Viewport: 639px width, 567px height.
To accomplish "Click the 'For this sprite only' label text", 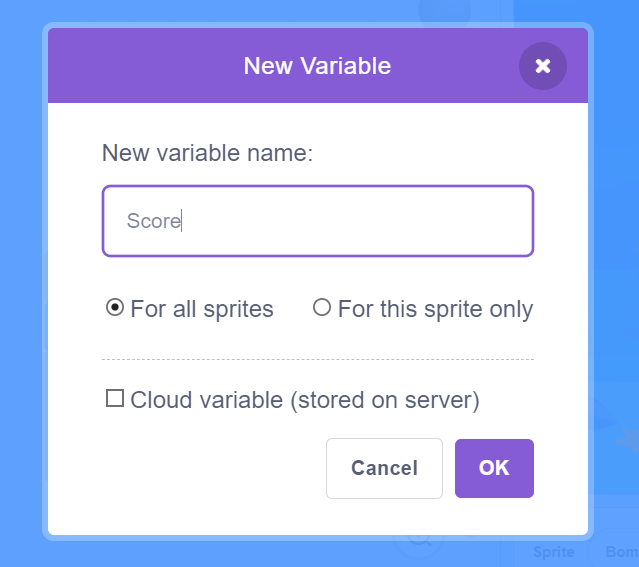I will pos(435,309).
